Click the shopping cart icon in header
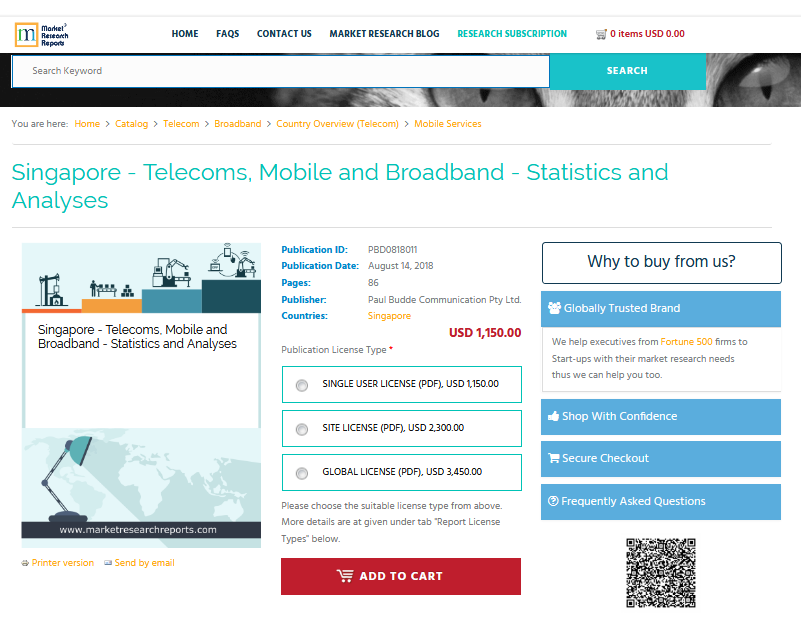 click(600, 34)
